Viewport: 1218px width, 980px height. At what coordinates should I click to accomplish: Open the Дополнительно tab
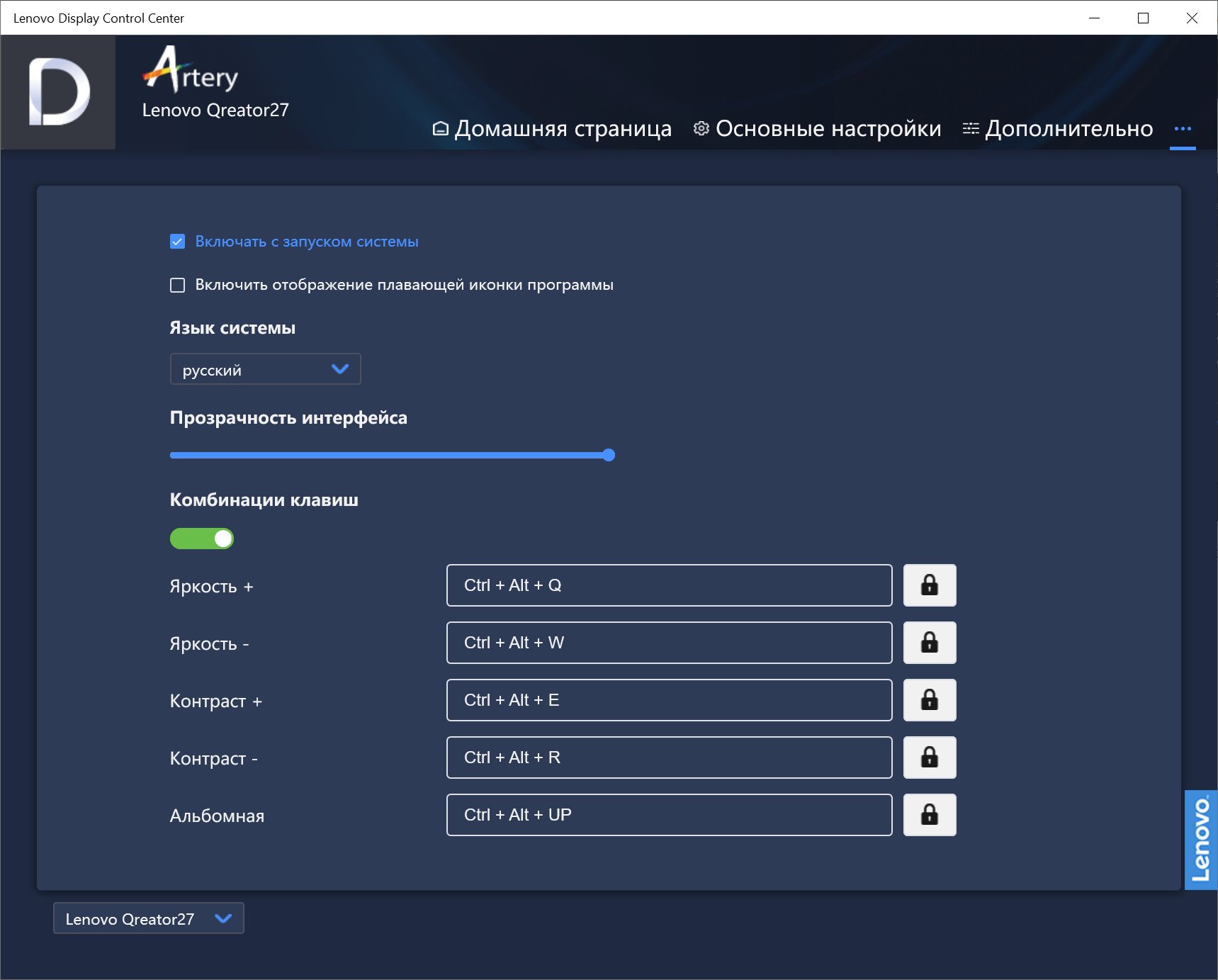[1057, 128]
